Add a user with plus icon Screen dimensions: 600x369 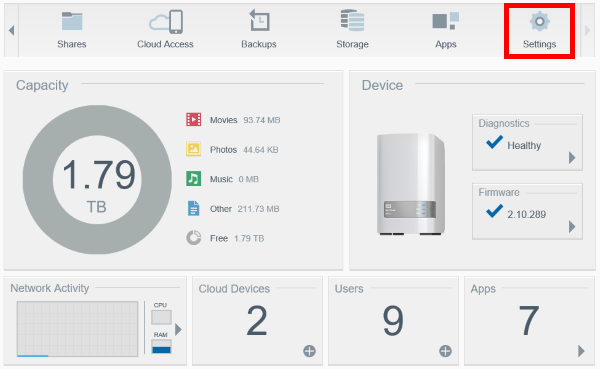click(445, 351)
